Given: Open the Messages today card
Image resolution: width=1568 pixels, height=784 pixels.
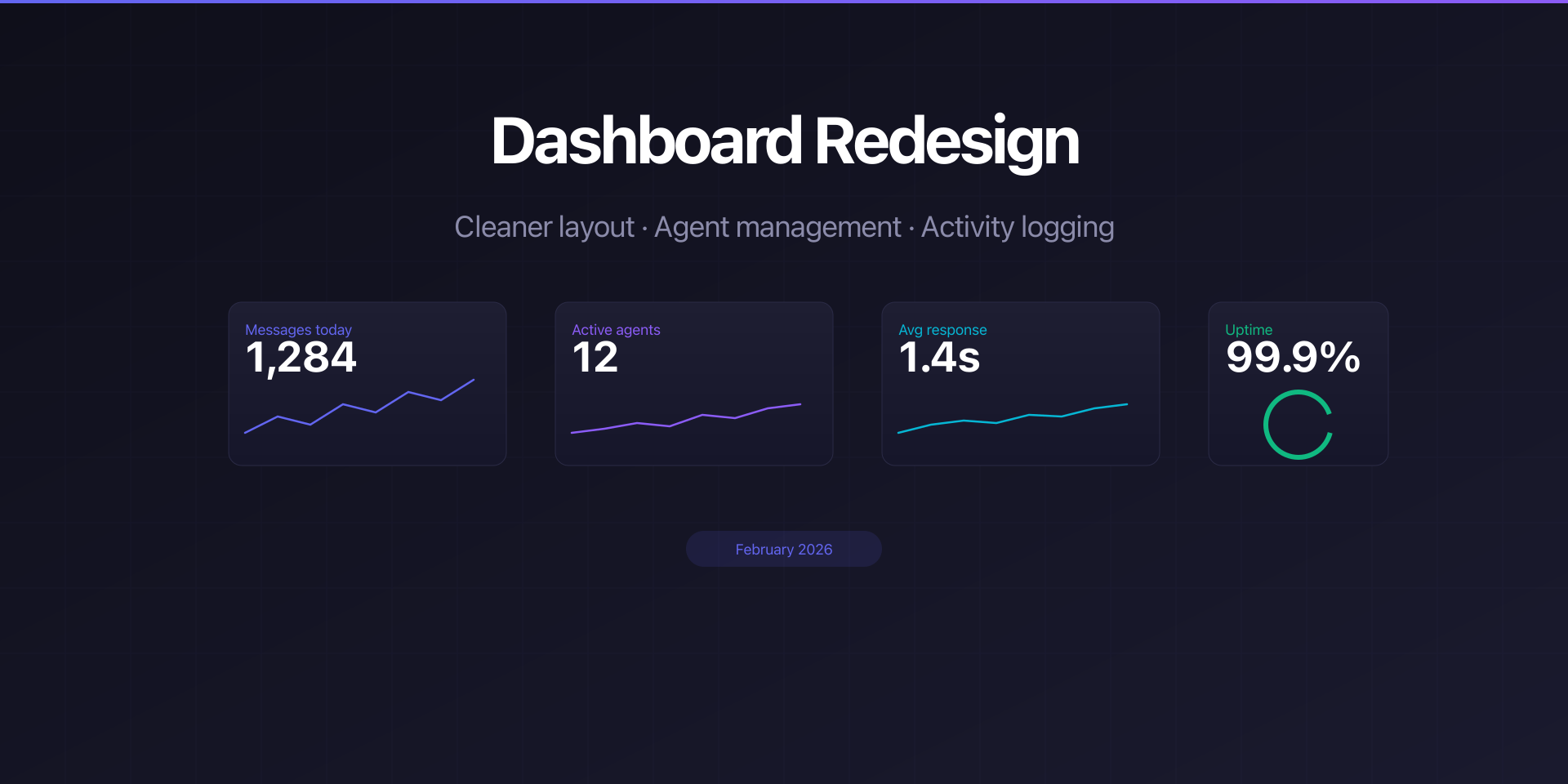Looking at the screenshot, I should 367,384.
